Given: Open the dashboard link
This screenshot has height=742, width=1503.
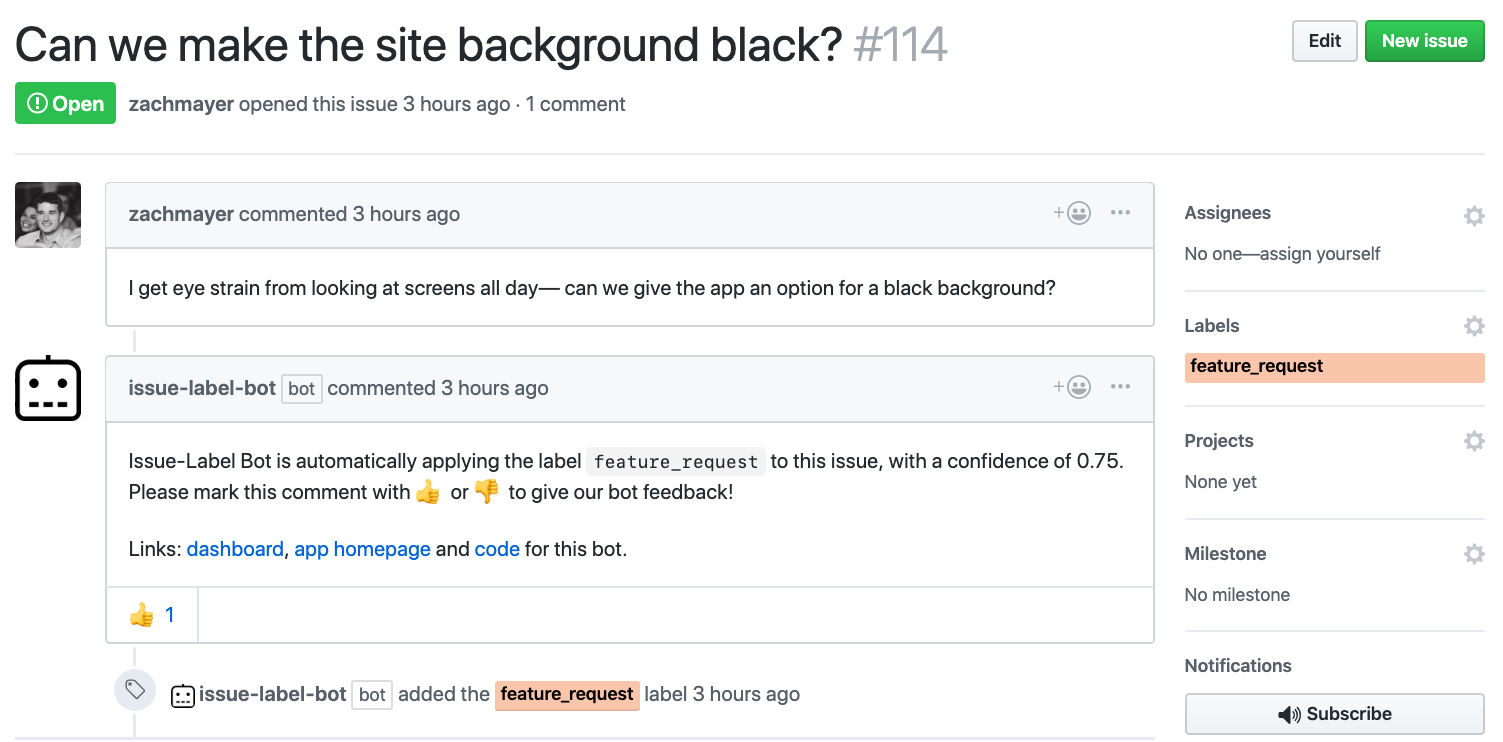Looking at the screenshot, I should coord(235,549).
